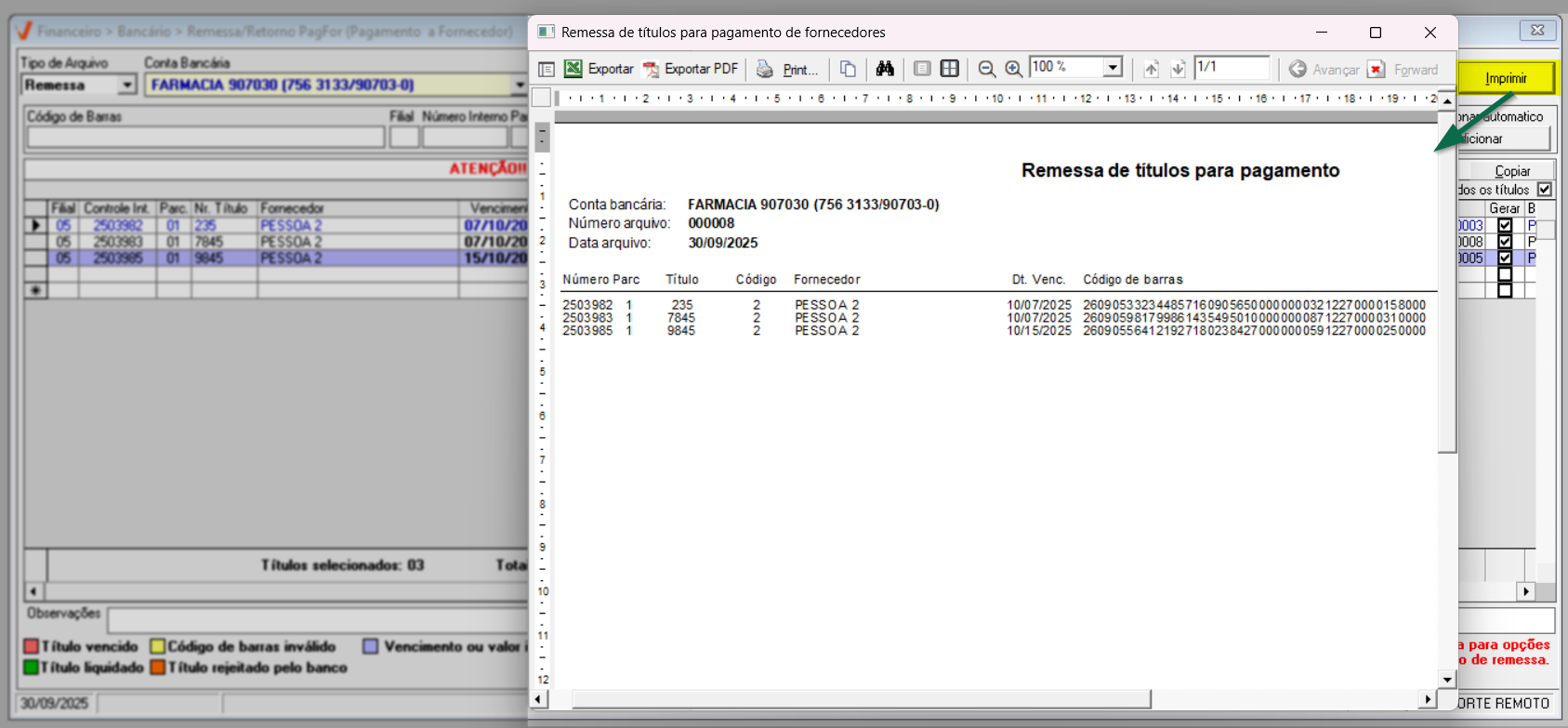The height and width of the screenshot is (728, 1568).
Task: Export the report using Exportar PDF
Action: [691, 69]
